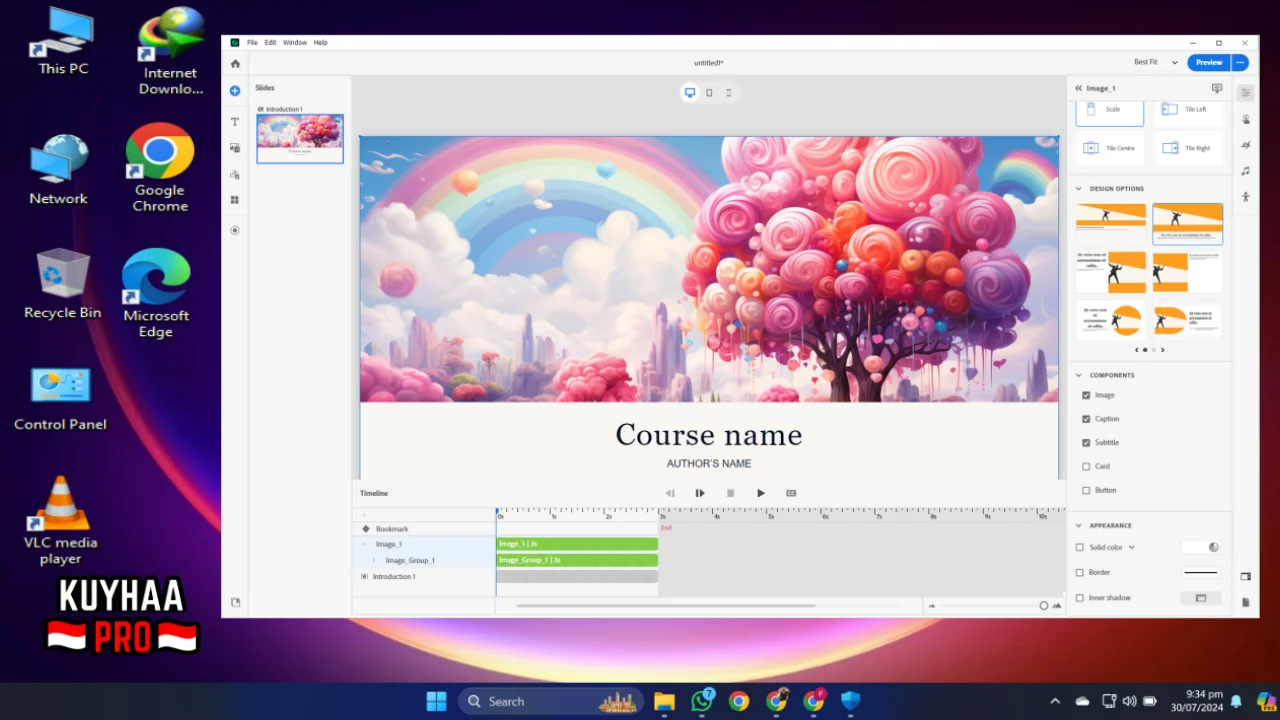The image size is (1280, 720).
Task: Open the Audio panel music note icon
Action: click(x=1245, y=171)
